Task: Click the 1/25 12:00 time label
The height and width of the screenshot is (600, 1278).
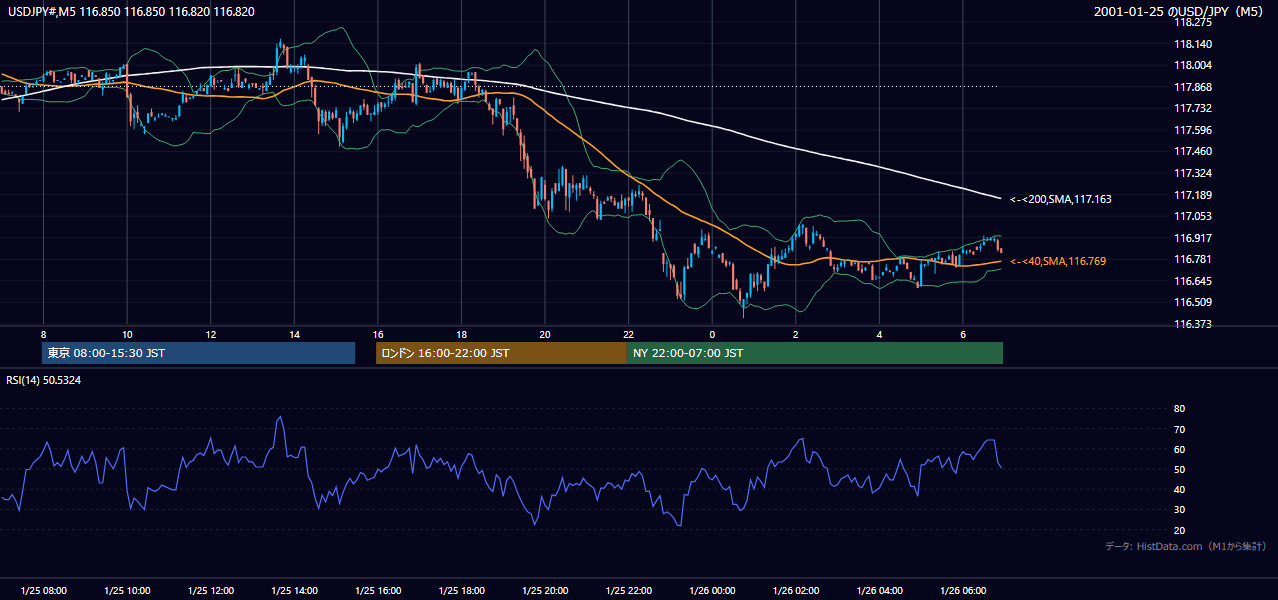Action: click(x=210, y=591)
